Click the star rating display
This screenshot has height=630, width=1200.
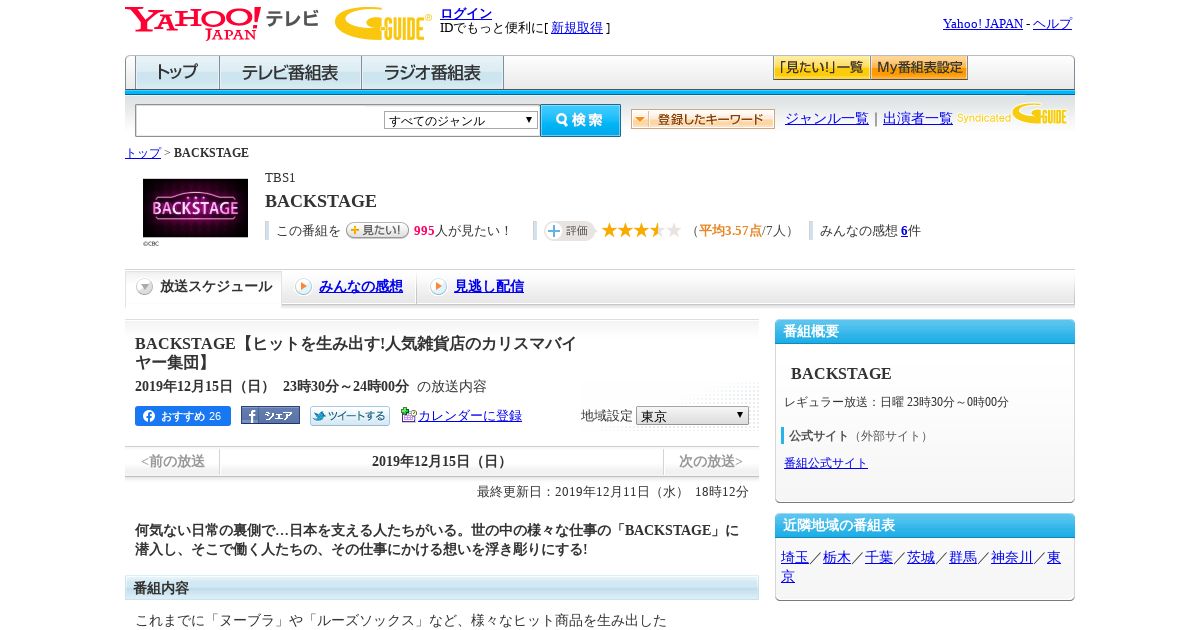point(641,230)
